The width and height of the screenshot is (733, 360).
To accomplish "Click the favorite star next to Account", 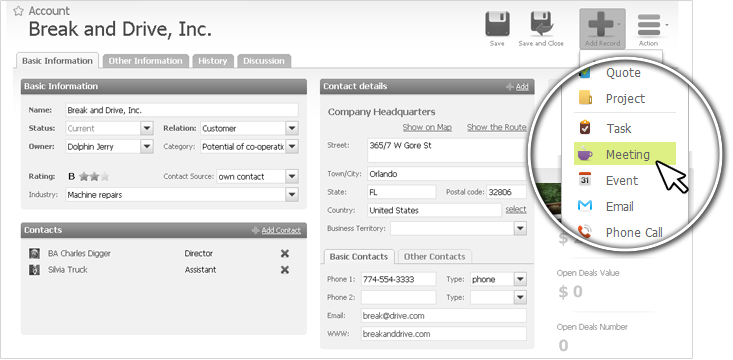I will tap(18, 11).
